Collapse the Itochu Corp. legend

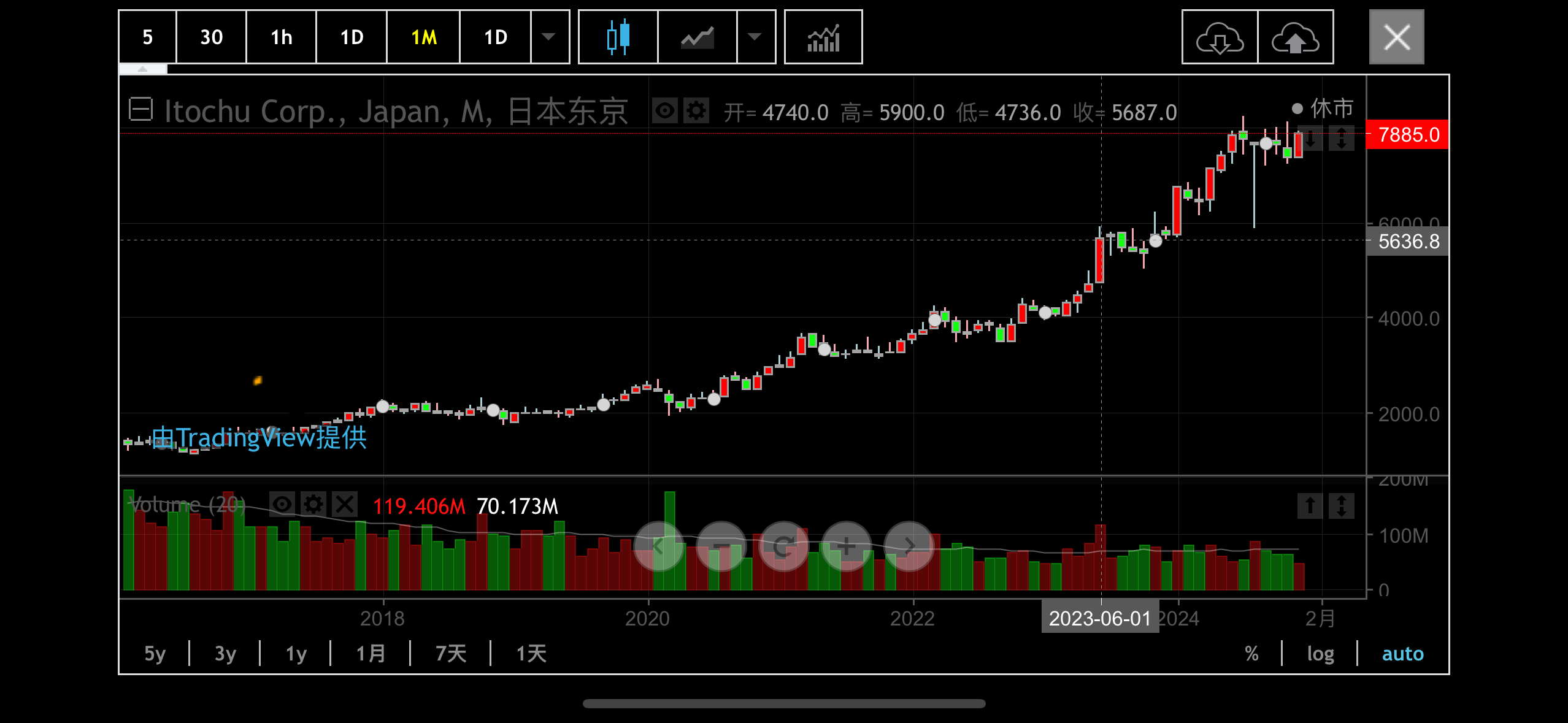pos(140,110)
